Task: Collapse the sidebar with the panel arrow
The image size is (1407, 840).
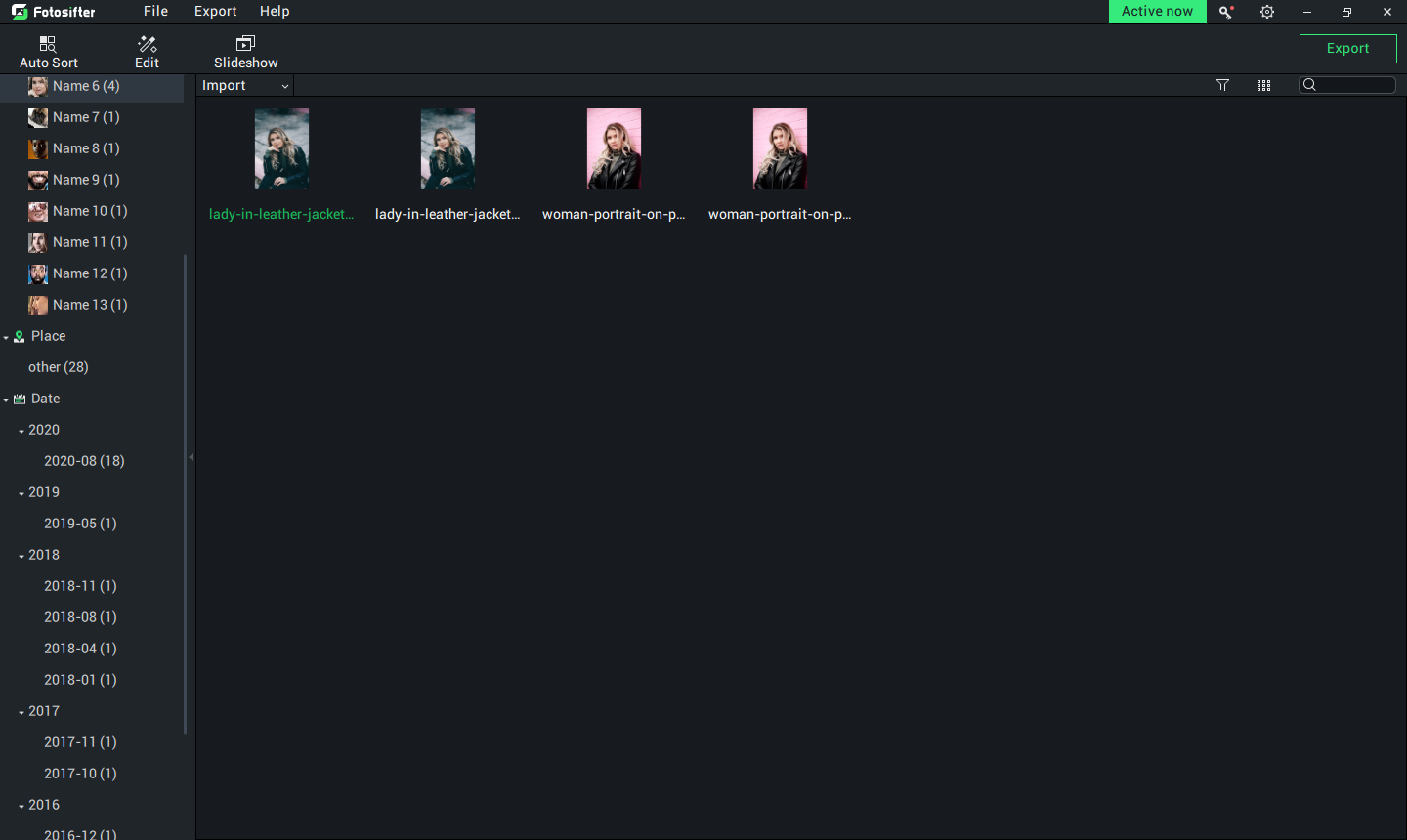Action: 192,457
